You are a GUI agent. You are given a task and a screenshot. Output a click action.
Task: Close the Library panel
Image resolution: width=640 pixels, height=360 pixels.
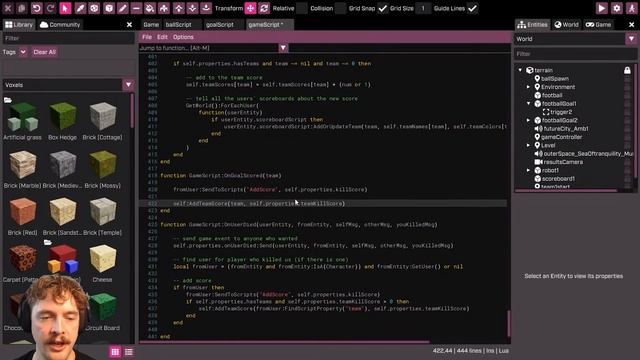tap(129, 24)
